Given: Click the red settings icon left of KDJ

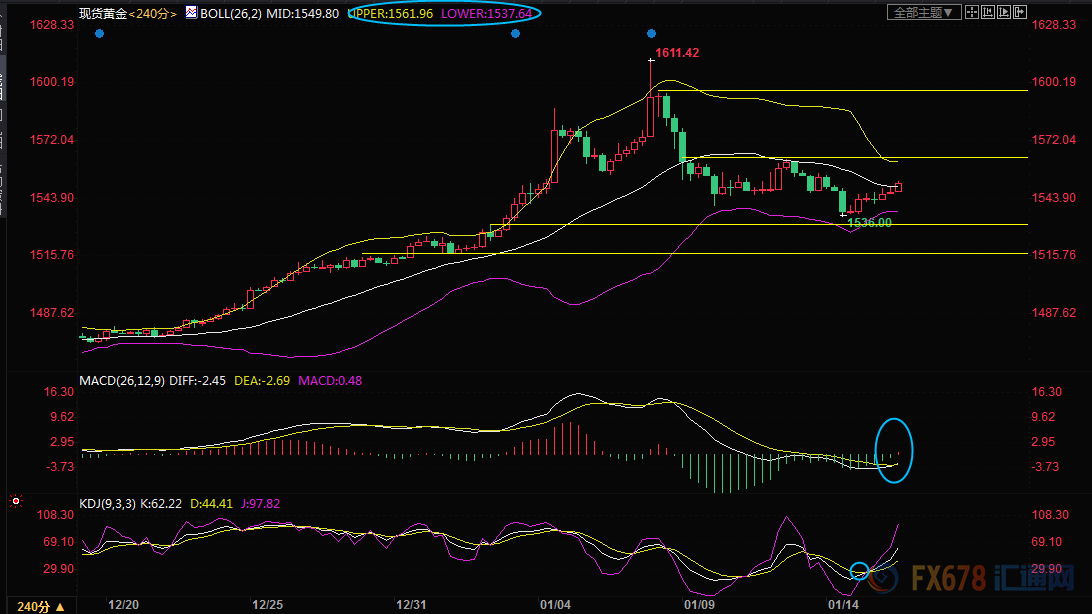Looking at the screenshot, I should point(14,500).
